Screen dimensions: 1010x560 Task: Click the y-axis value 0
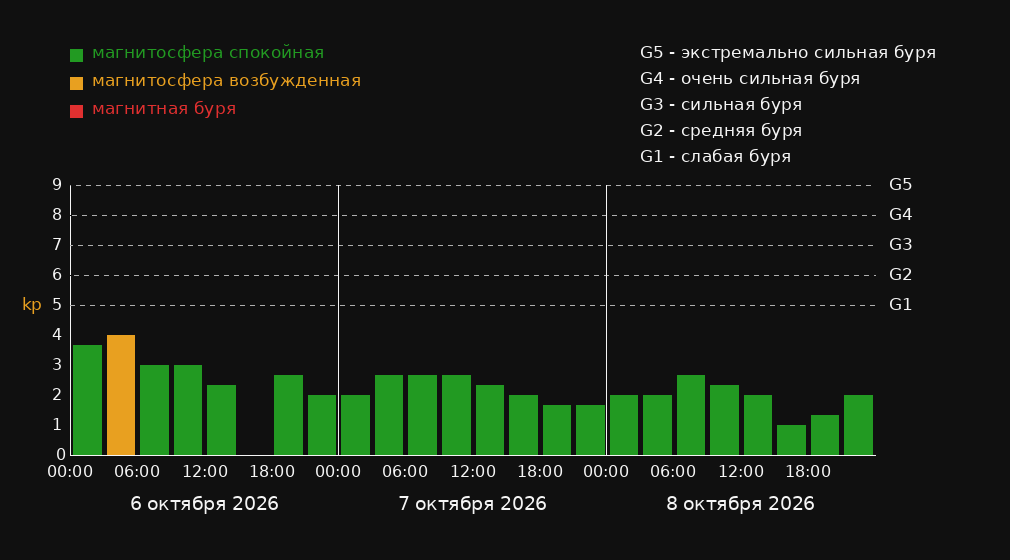(60, 455)
